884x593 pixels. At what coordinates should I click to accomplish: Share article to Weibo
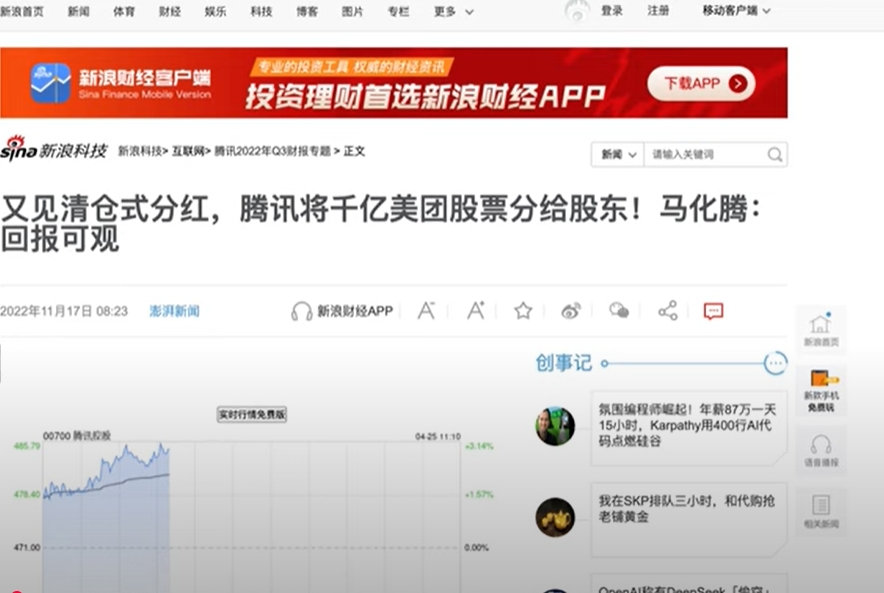tap(571, 311)
